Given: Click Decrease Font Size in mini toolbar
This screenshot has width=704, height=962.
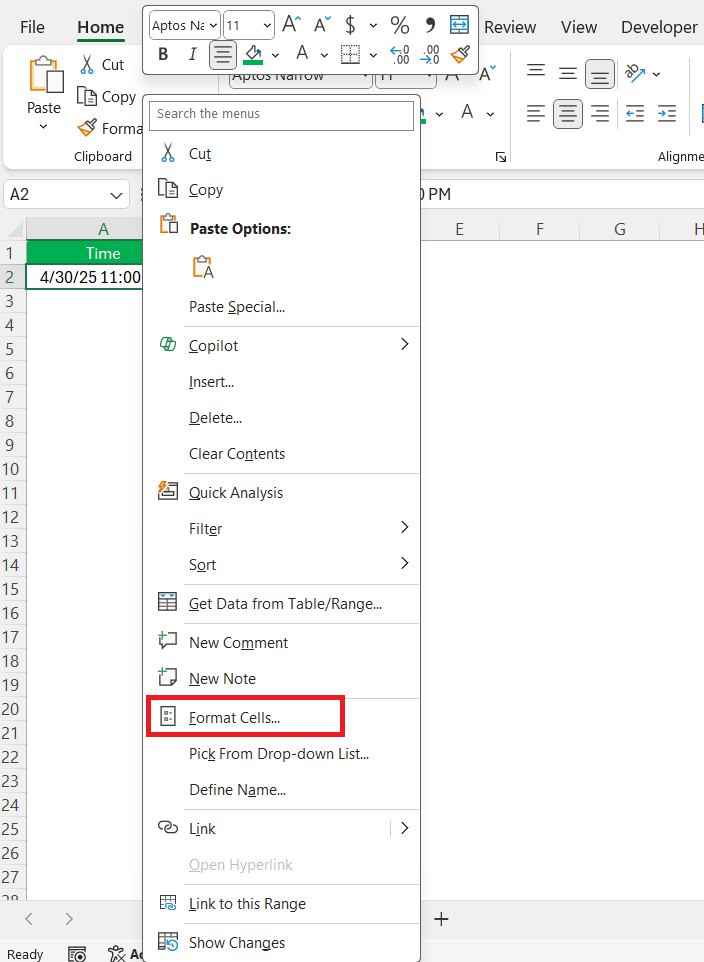Looking at the screenshot, I should (x=322, y=25).
